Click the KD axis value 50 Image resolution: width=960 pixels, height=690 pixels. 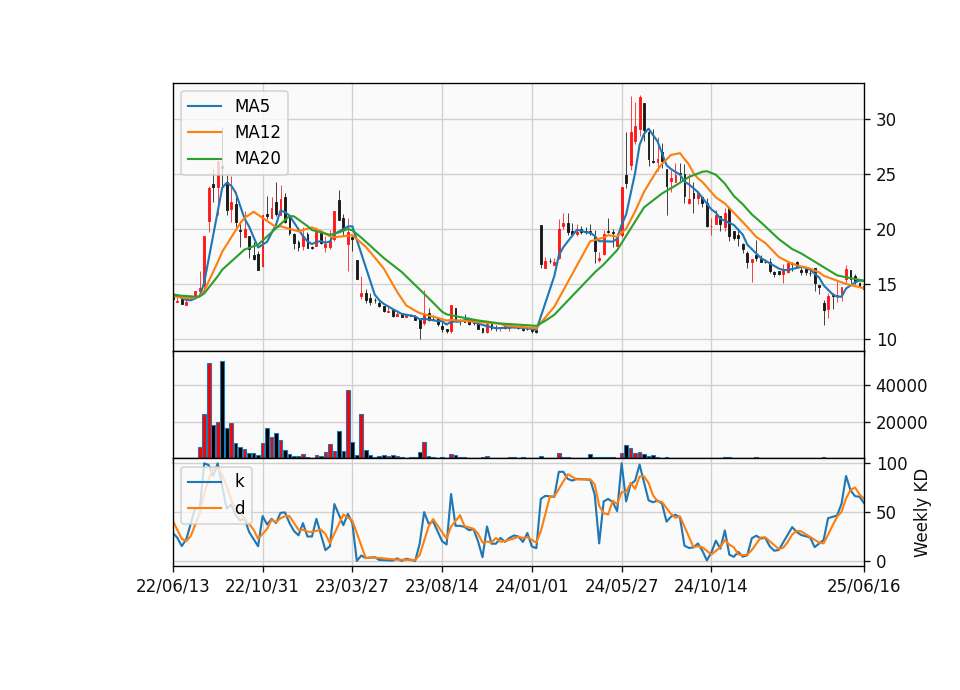886,513
